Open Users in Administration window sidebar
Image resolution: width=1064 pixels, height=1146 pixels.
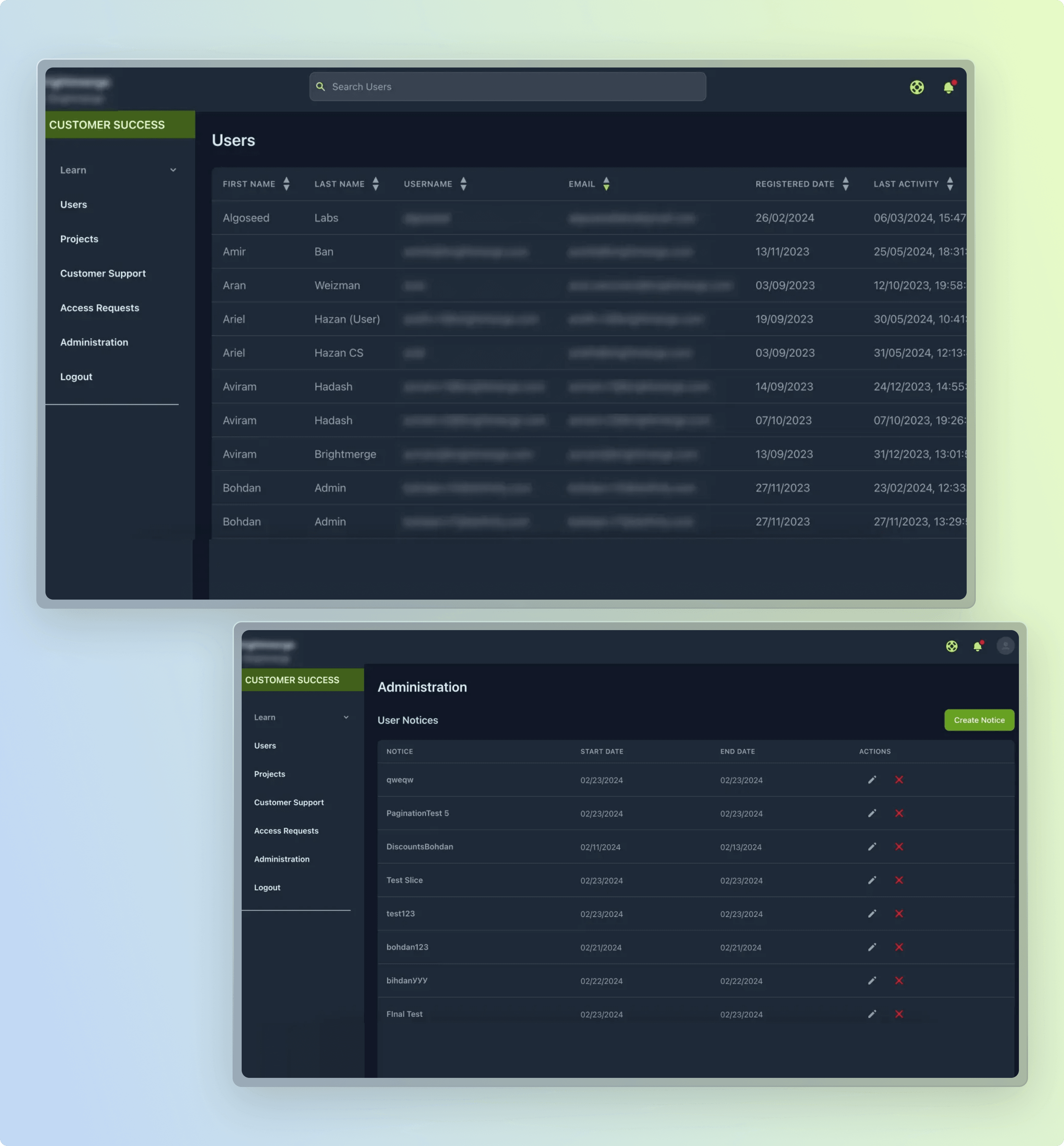click(x=265, y=745)
